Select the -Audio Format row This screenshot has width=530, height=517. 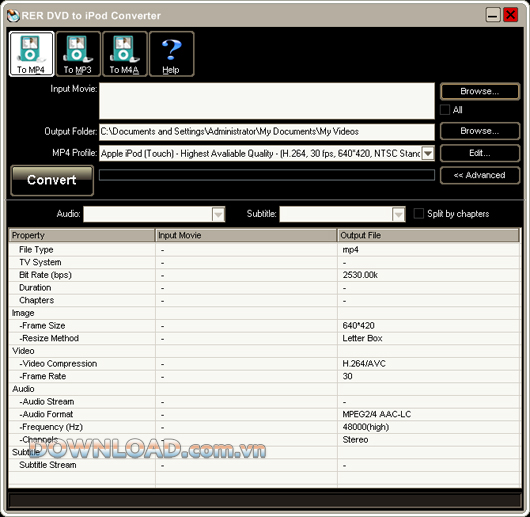(264, 415)
